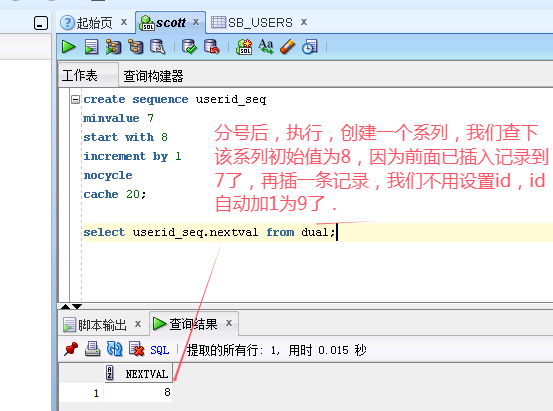Click the 'userid_seq' name in create statement

pyautogui.click(x=231, y=99)
